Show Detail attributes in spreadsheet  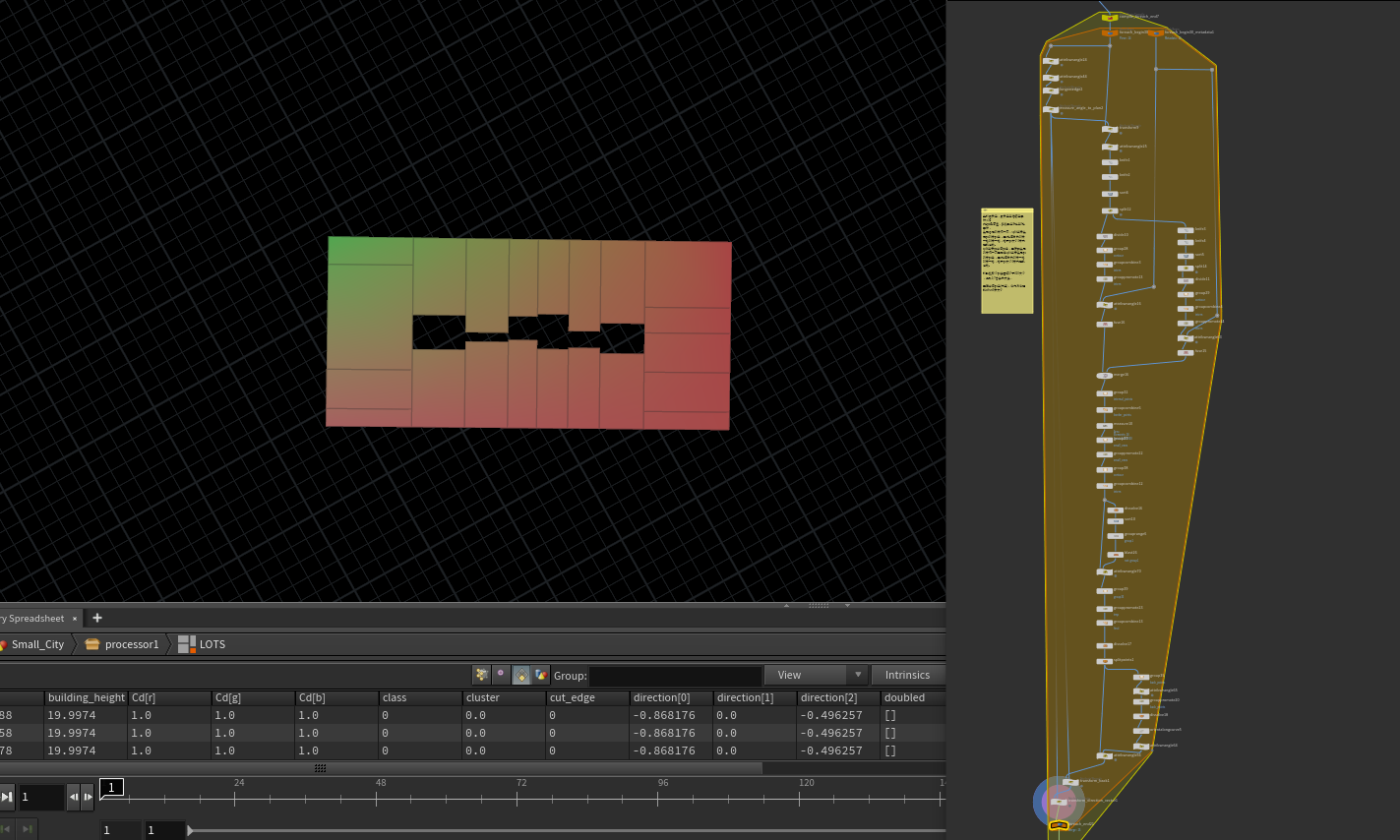(x=541, y=675)
